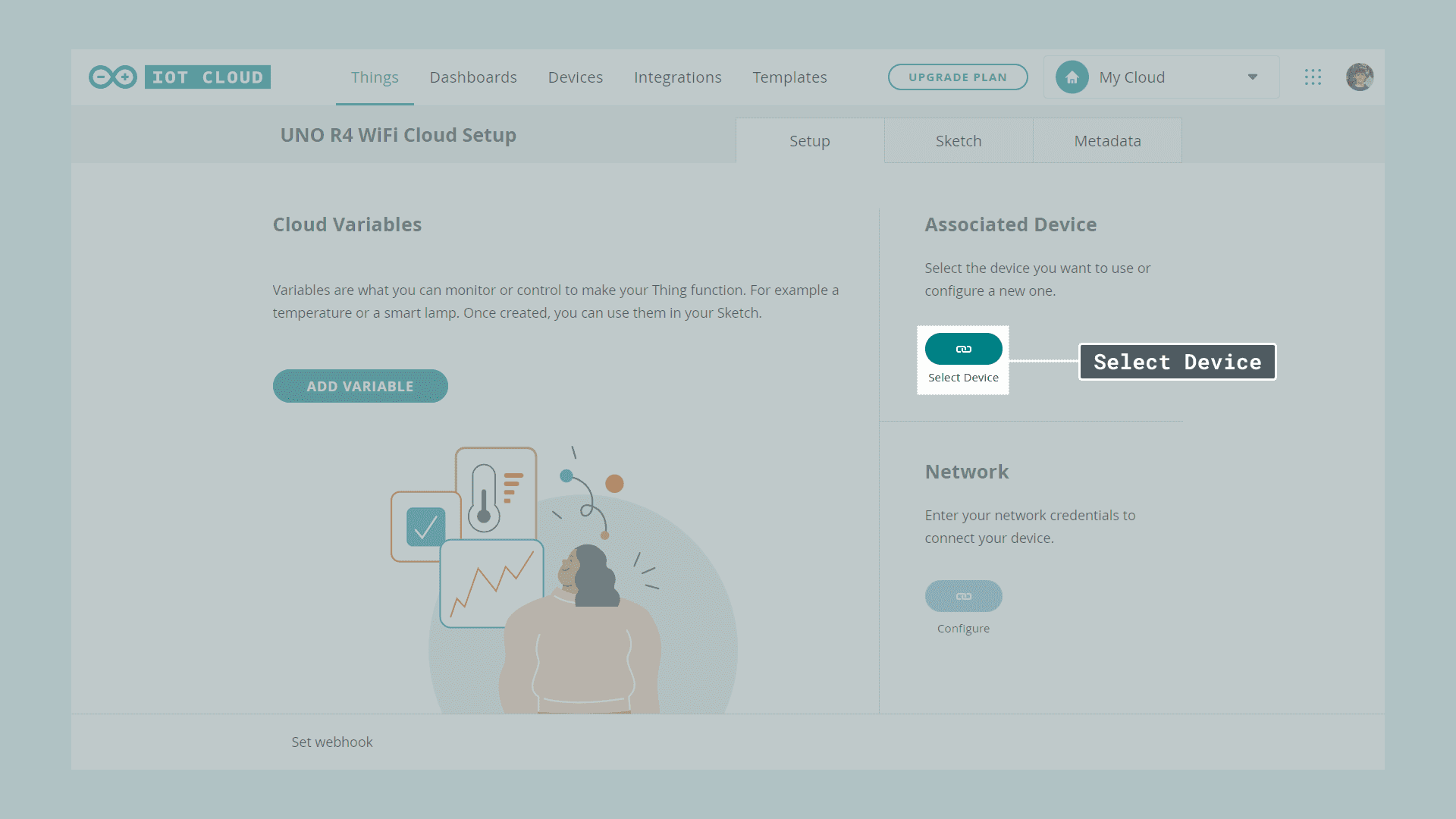
Task: Click the Set webhook link
Action: point(332,742)
